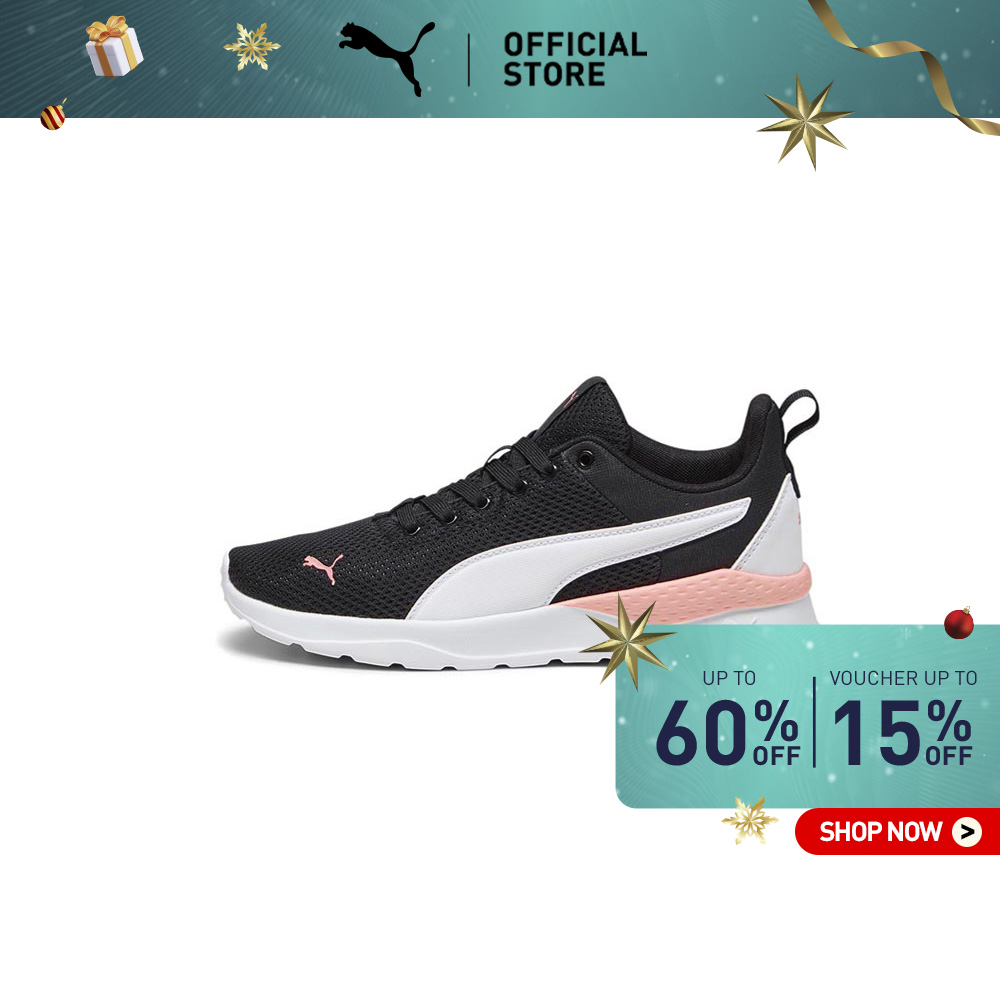1000x1000 pixels.
Task: Click the striped red ornament under banner
Action: coord(54,115)
